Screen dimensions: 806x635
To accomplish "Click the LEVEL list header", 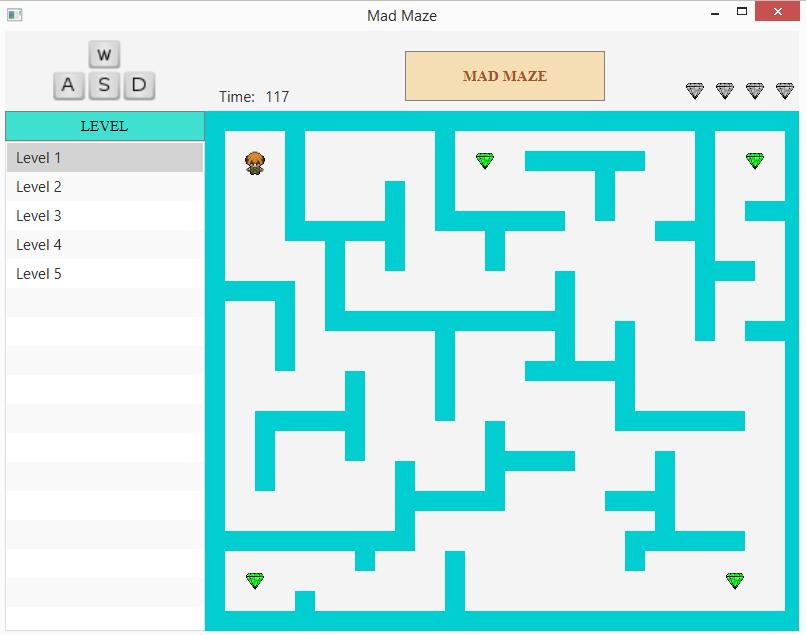I will point(104,126).
